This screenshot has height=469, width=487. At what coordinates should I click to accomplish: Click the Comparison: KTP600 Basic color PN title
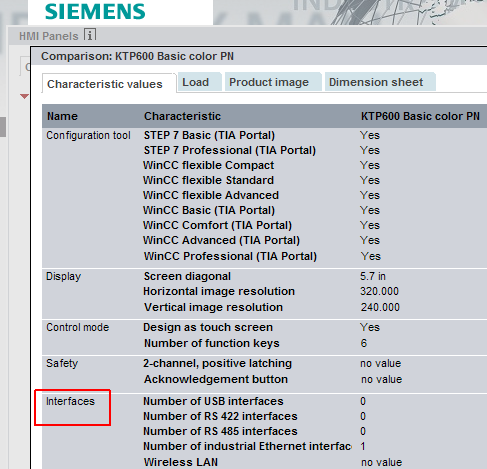(137, 56)
